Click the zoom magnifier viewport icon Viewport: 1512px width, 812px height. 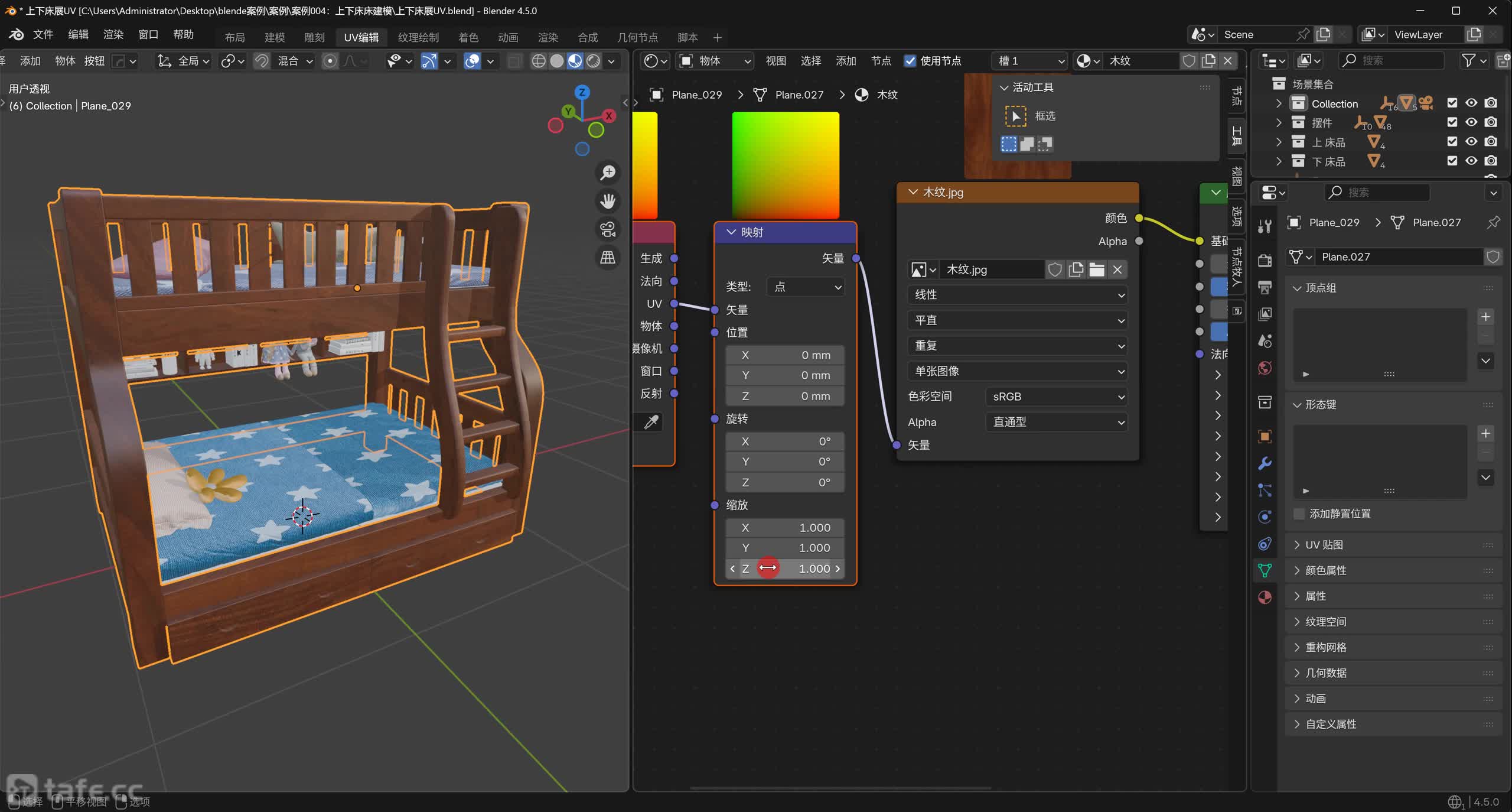(x=608, y=173)
